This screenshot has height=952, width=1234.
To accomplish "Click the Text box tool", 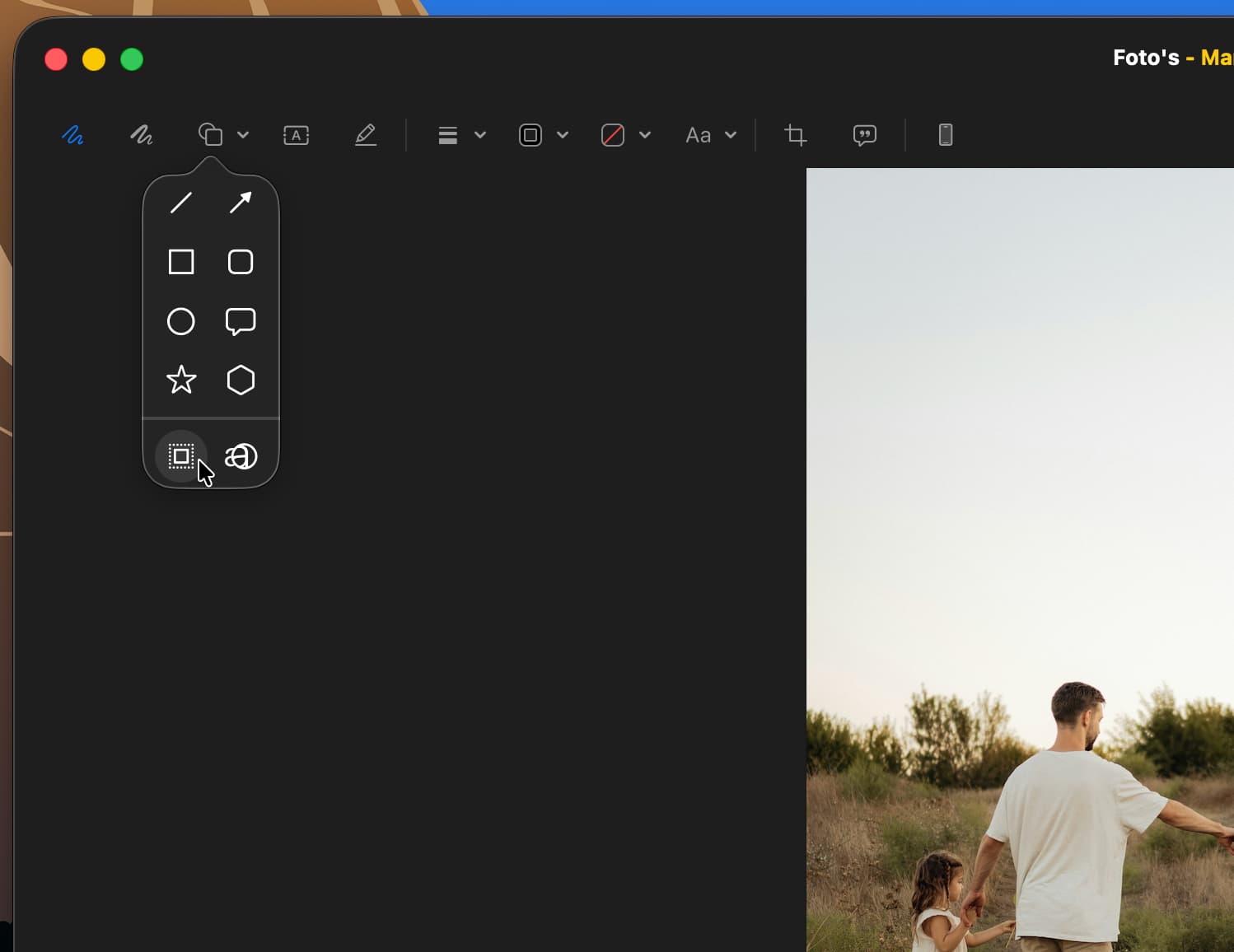I will (x=297, y=135).
